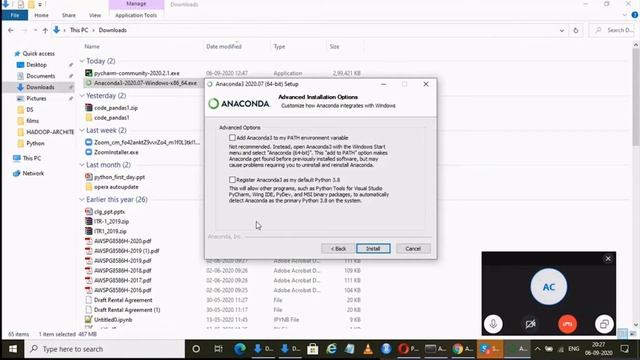
Task: Collapse the Explorer ribbon chevron
Action: point(624,15)
